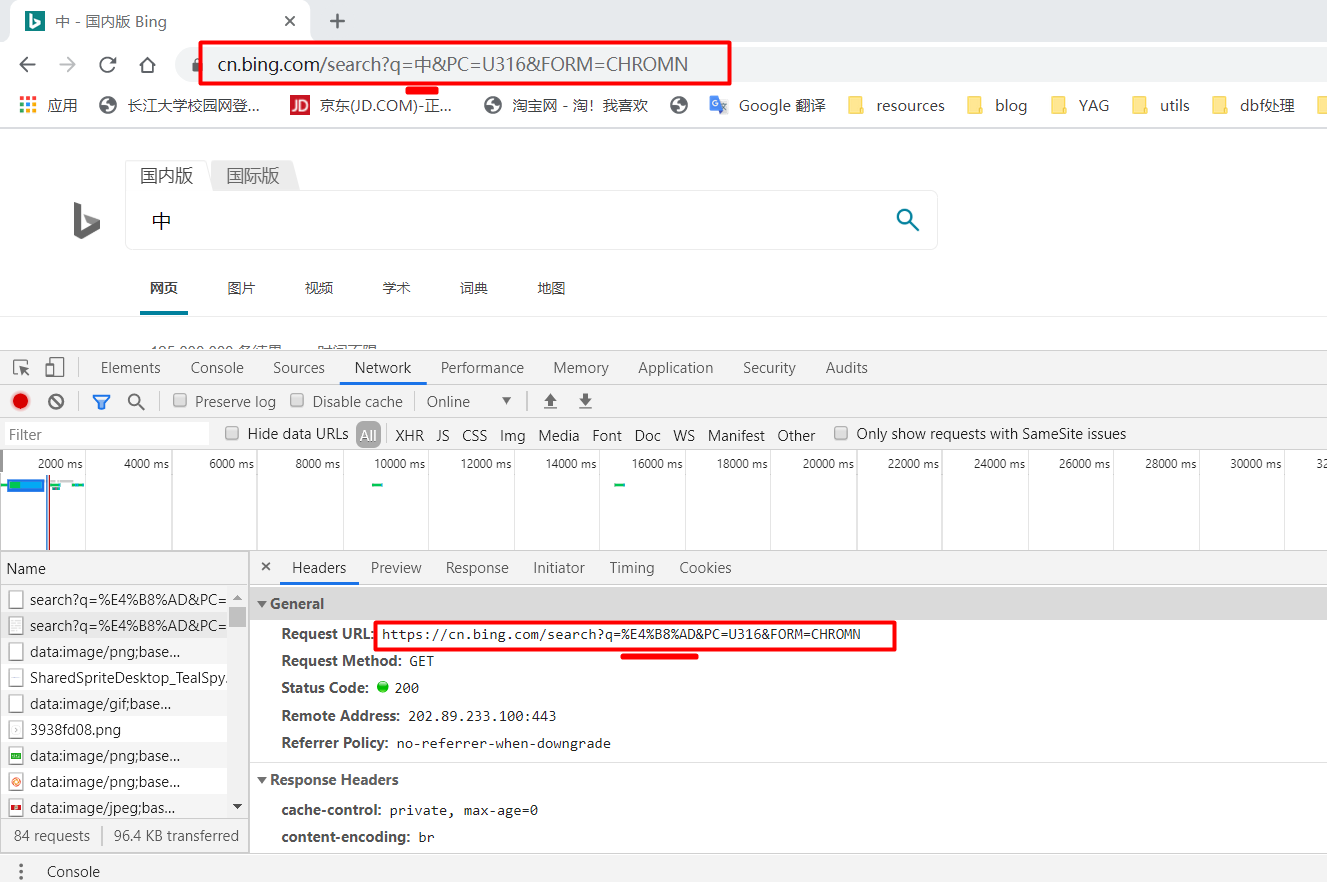
Task: Click the request list scroll-down arrow
Action: tap(237, 806)
